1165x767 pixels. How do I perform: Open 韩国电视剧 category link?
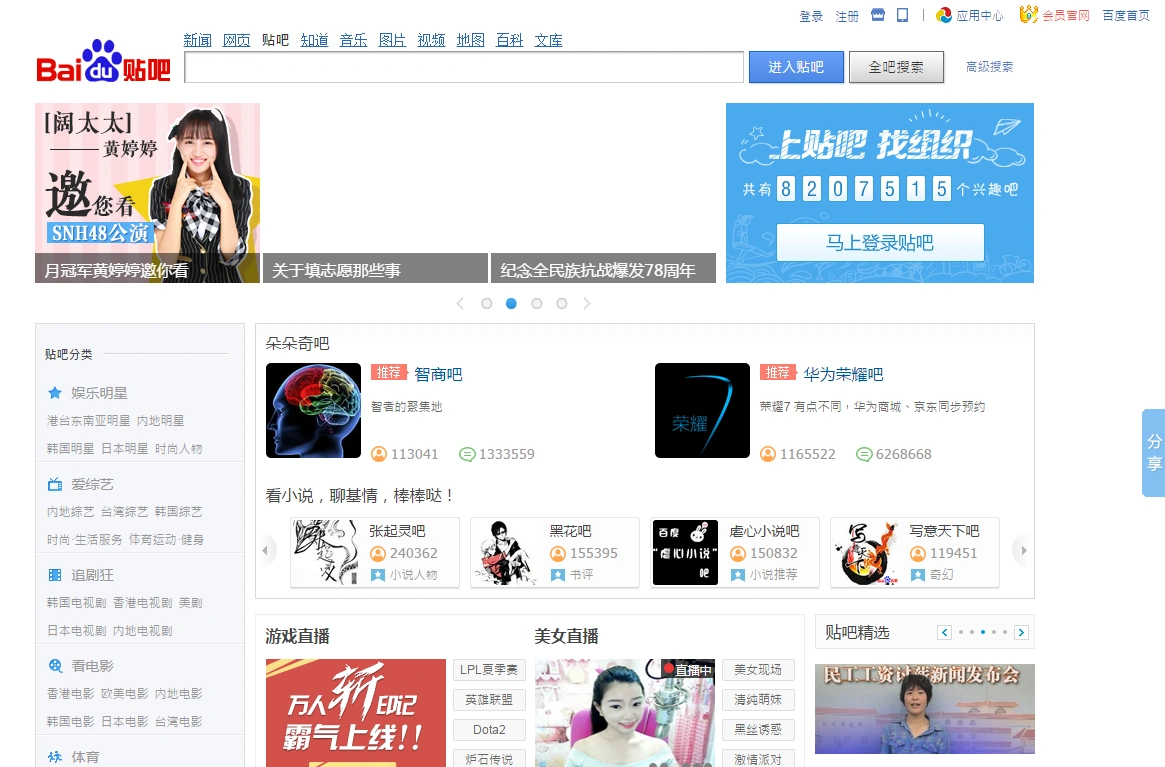[x=77, y=603]
